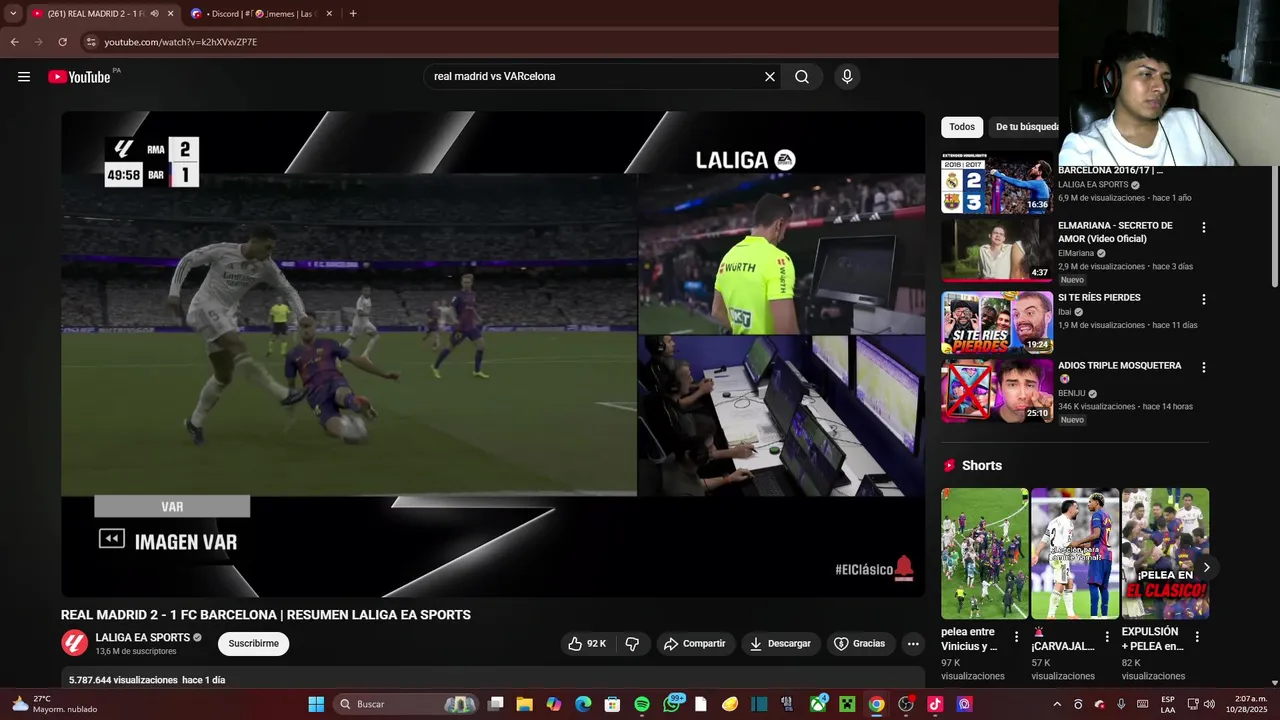1280x720 pixels.
Task: Go back with the browser arrow
Action: point(14,42)
